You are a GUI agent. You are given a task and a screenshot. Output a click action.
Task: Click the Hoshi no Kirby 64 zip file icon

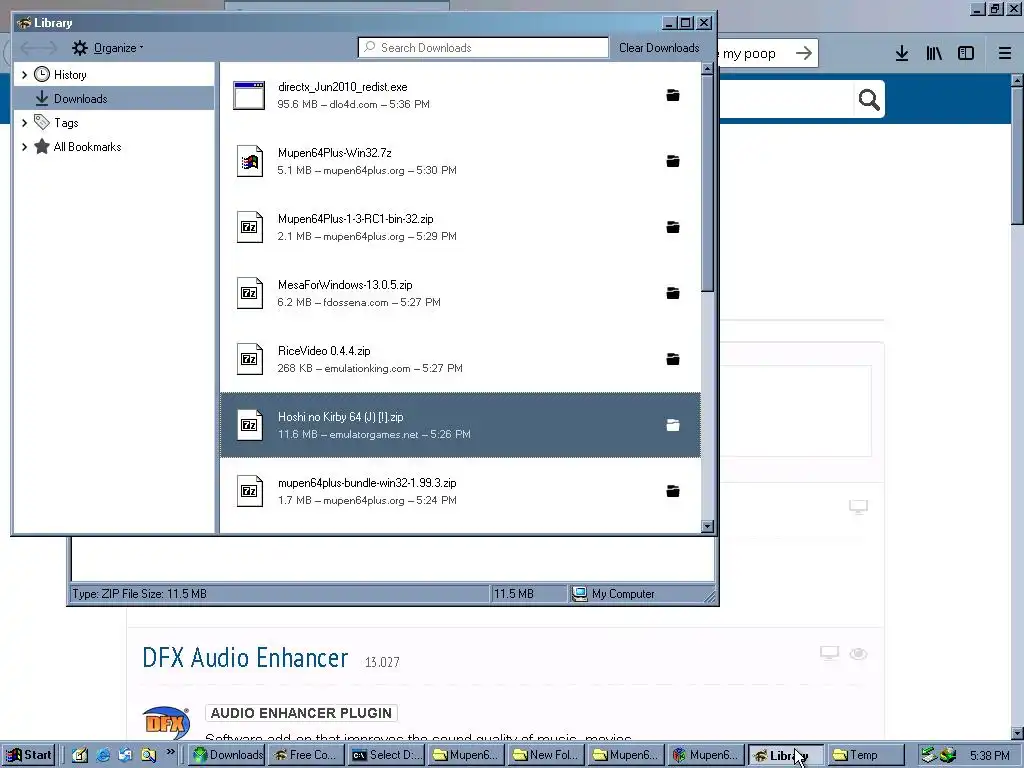(x=249, y=425)
